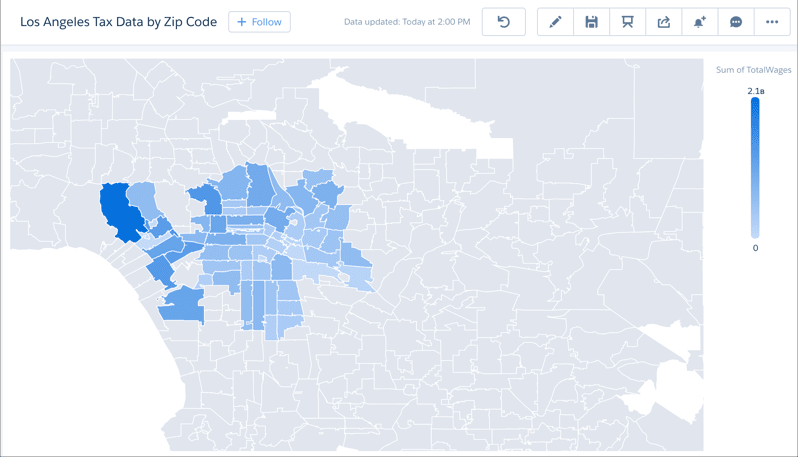Click the 0 legend minimum value
This screenshot has width=798, height=457.
click(x=755, y=248)
